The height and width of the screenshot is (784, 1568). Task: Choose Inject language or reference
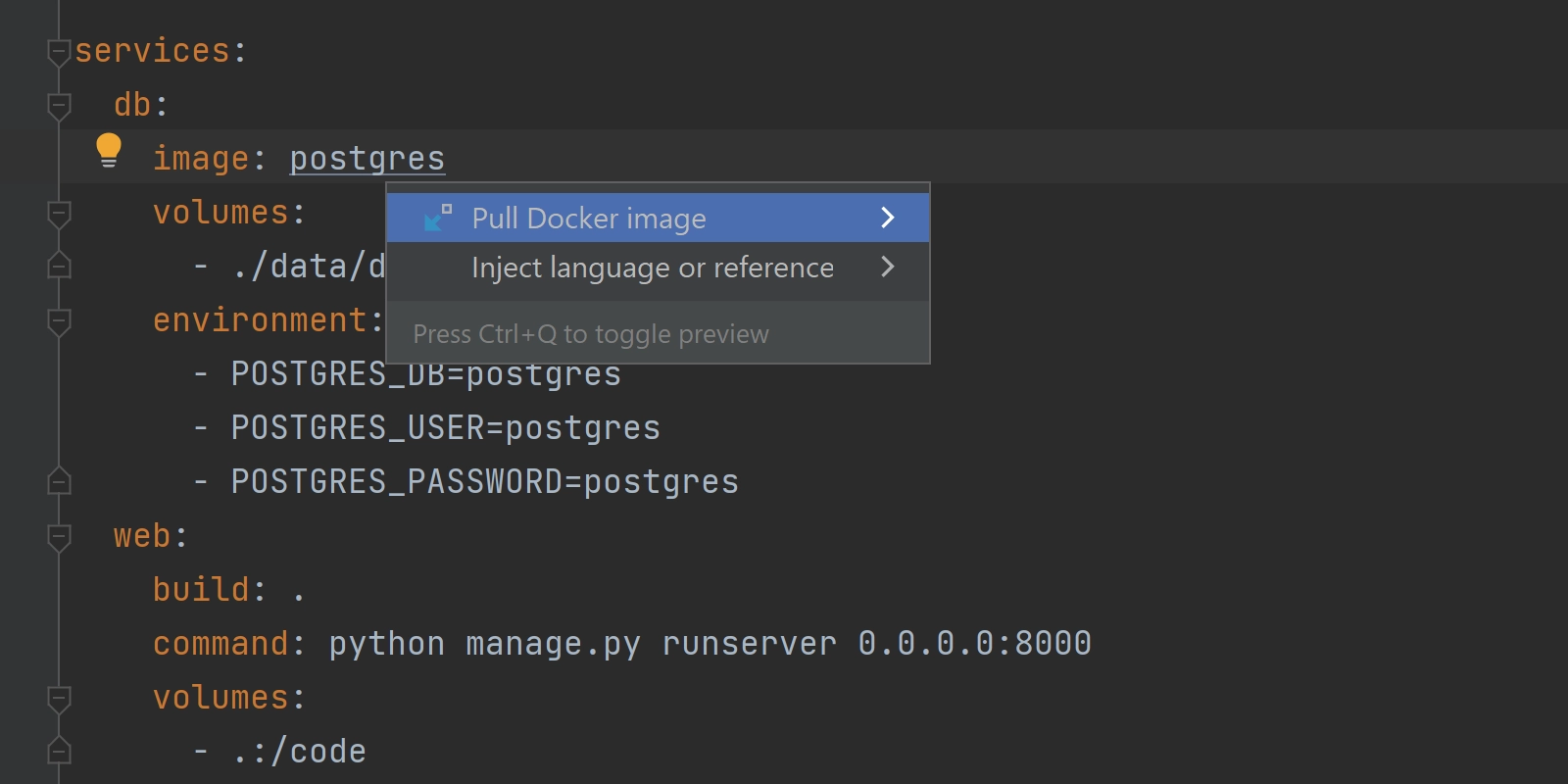pyautogui.click(x=658, y=267)
